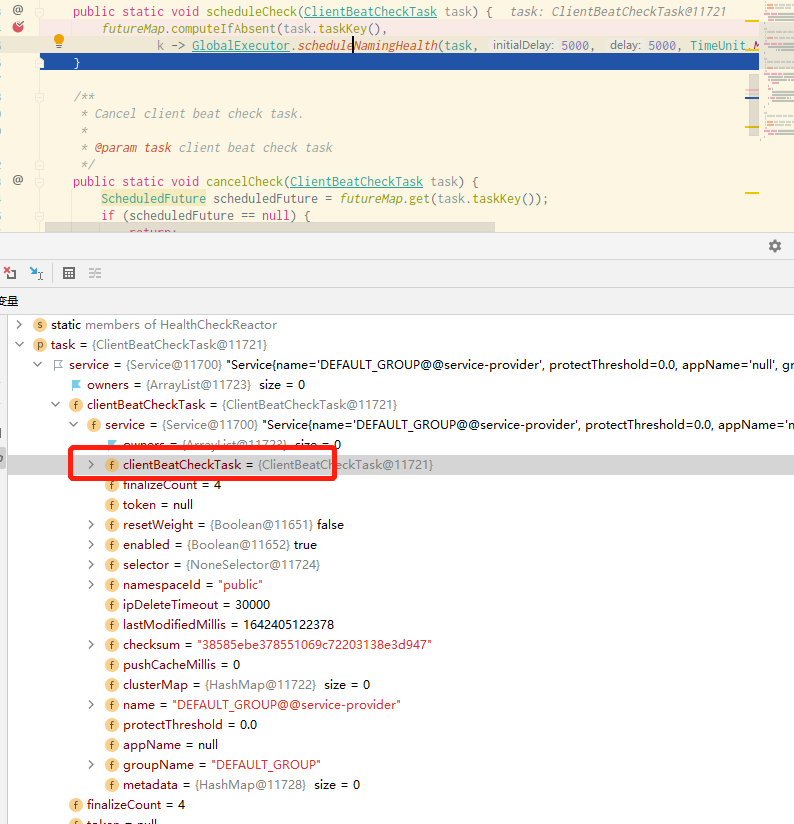The image size is (794, 824).
Task: Click the fold marker beside the Javadoc comment
Action: tap(39, 97)
